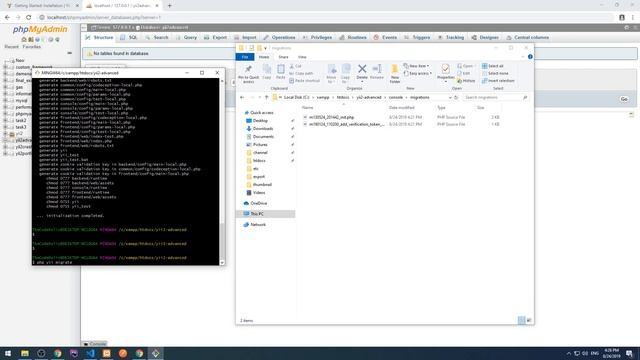Open the New item dropdown in ribbon
This screenshot has height=360, width=640.
416,66
